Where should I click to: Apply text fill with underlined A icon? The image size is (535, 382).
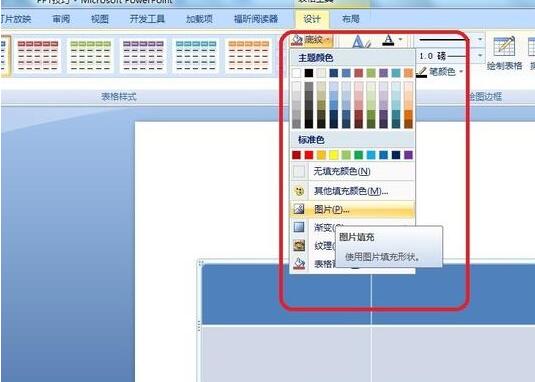[x=388, y=41]
